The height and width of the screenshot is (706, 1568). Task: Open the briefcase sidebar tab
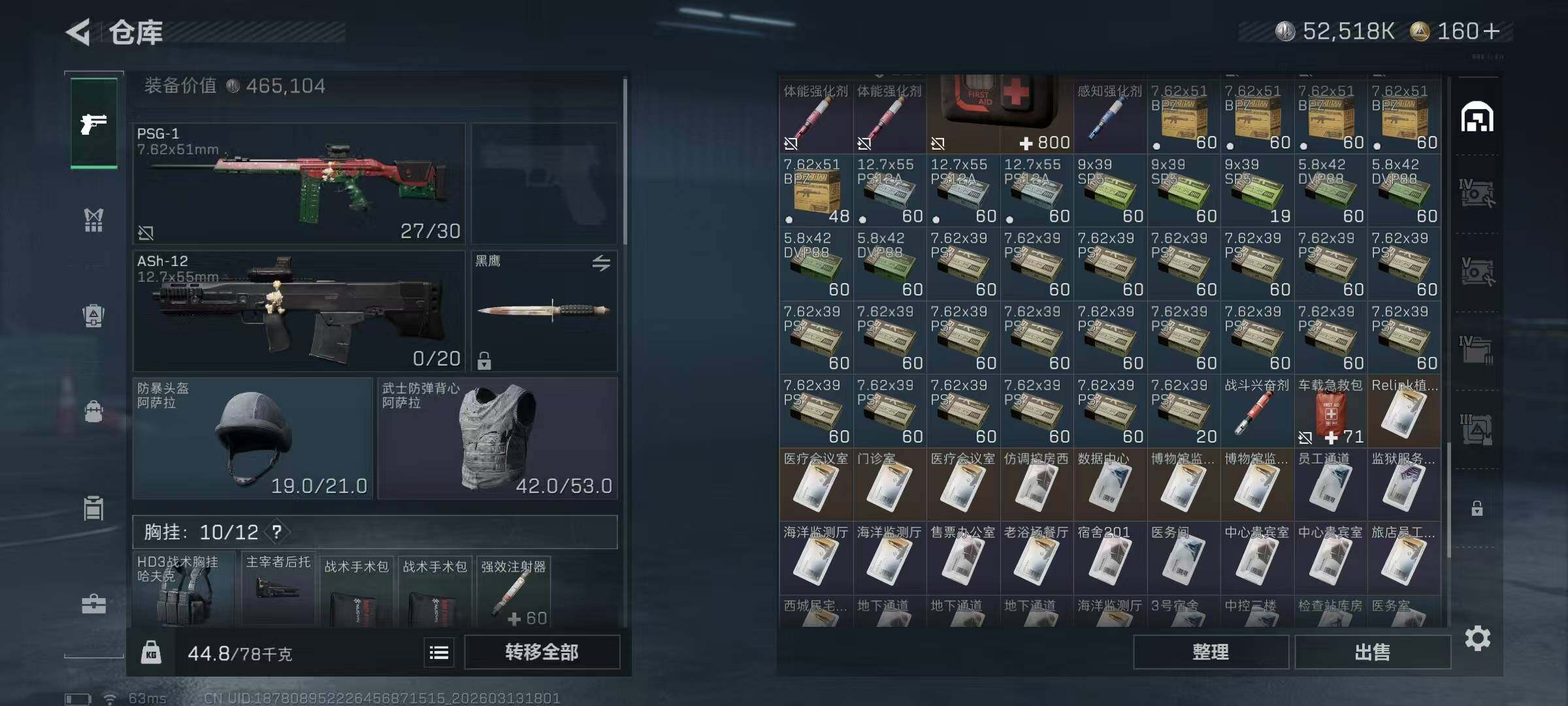coord(93,604)
